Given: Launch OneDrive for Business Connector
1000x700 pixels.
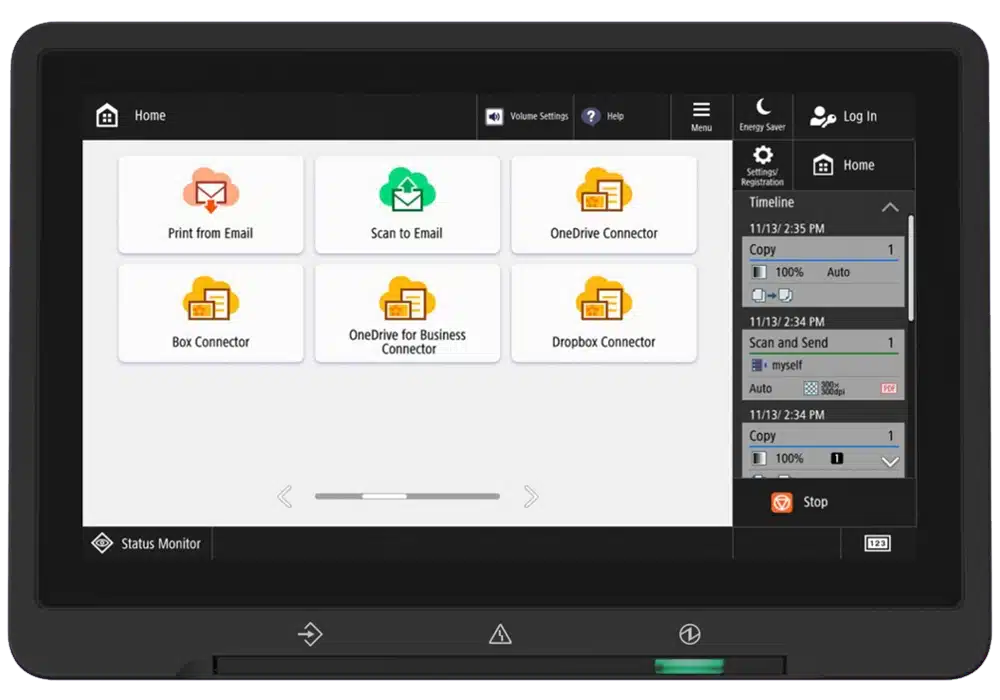Looking at the screenshot, I should pos(407,314).
